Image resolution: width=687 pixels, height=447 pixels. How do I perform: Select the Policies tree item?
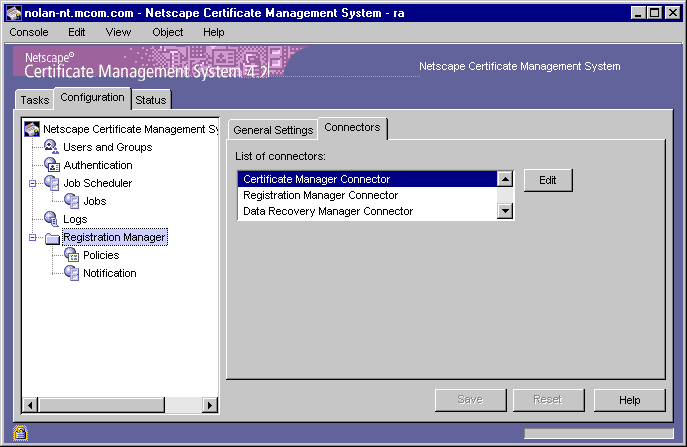tap(101, 255)
